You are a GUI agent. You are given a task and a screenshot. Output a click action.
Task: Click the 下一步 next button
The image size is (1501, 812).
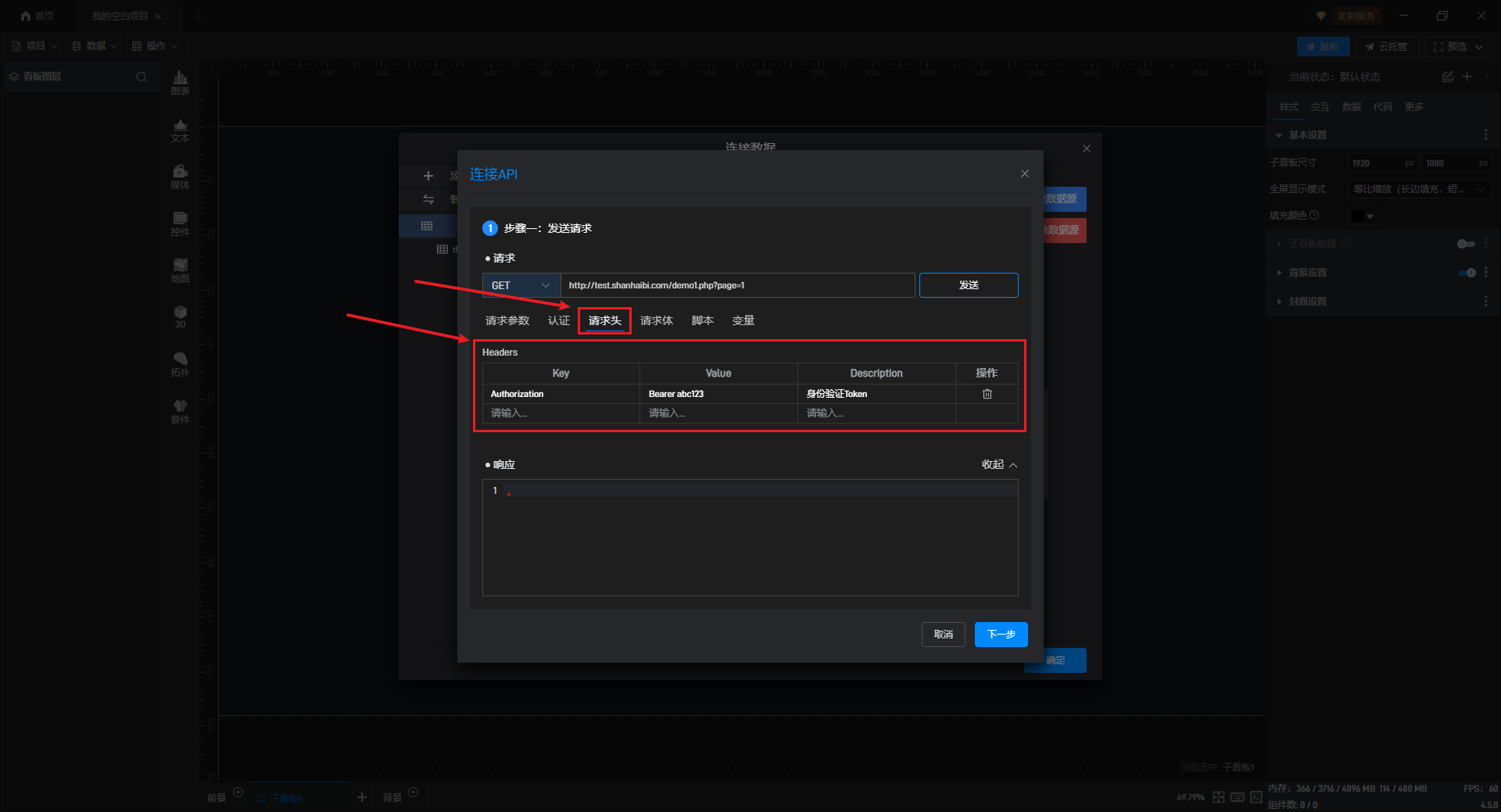(x=1001, y=634)
